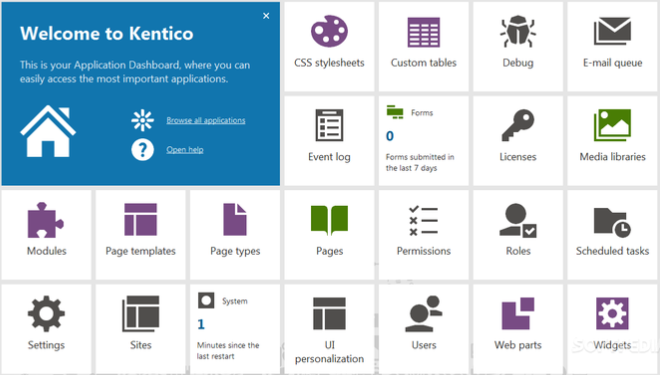Click the Open help link
The width and height of the screenshot is (660, 375).
click(x=185, y=149)
